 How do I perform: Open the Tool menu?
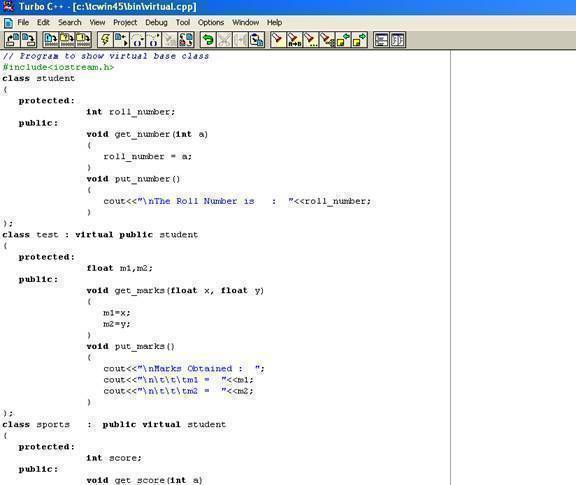click(183, 22)
